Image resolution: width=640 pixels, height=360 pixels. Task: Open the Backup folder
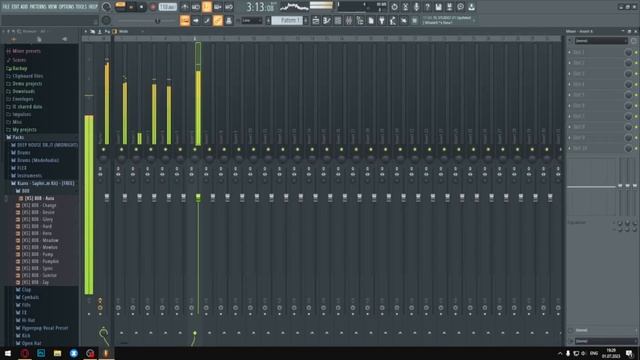point(16,69)
